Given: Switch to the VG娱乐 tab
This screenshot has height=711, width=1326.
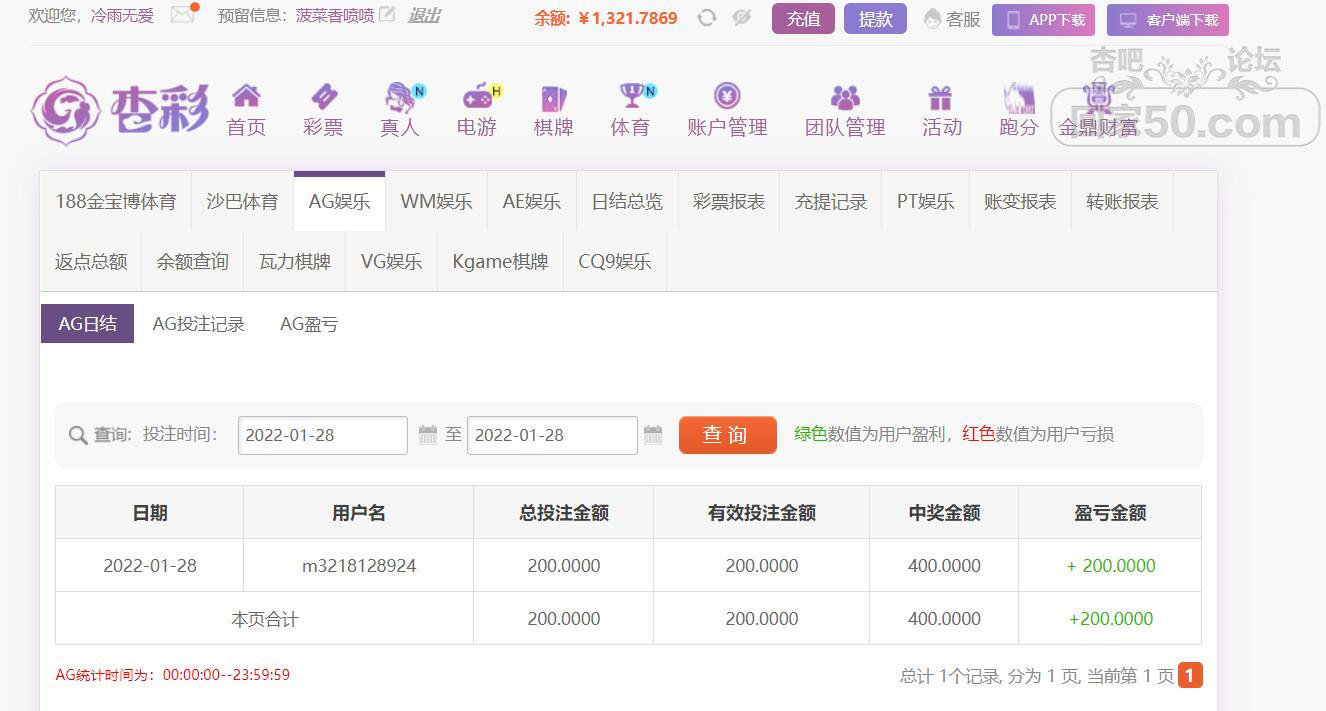Looking at the screenshot, I should [x=391, y=261].
